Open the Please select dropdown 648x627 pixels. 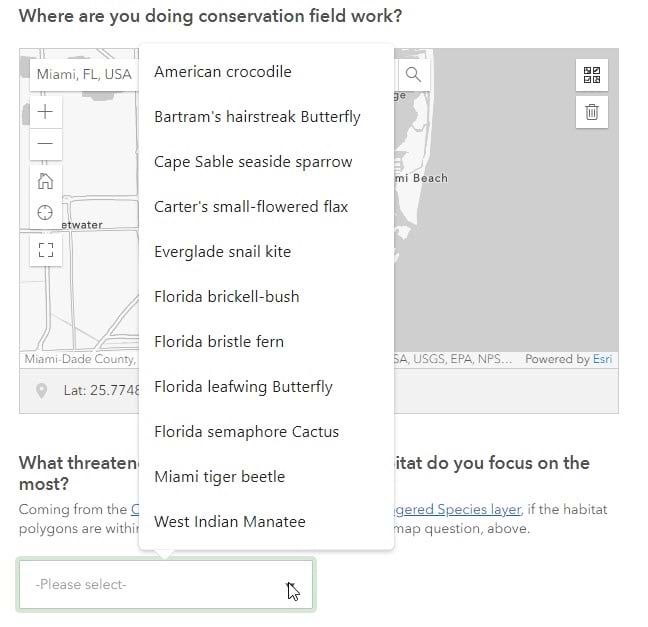(x=166, y=584)
